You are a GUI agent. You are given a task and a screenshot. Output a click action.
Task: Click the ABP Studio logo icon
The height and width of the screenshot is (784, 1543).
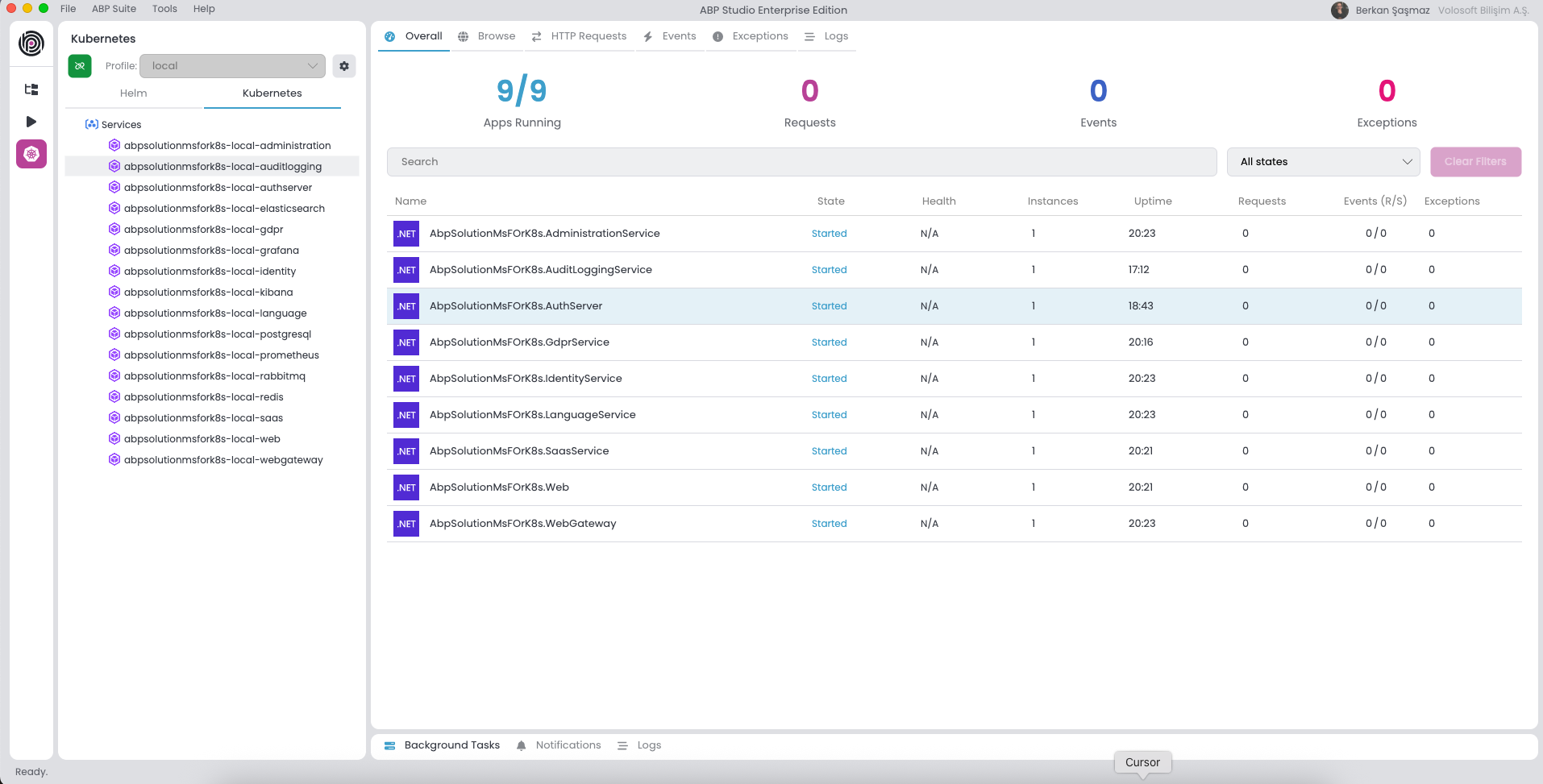31,44
